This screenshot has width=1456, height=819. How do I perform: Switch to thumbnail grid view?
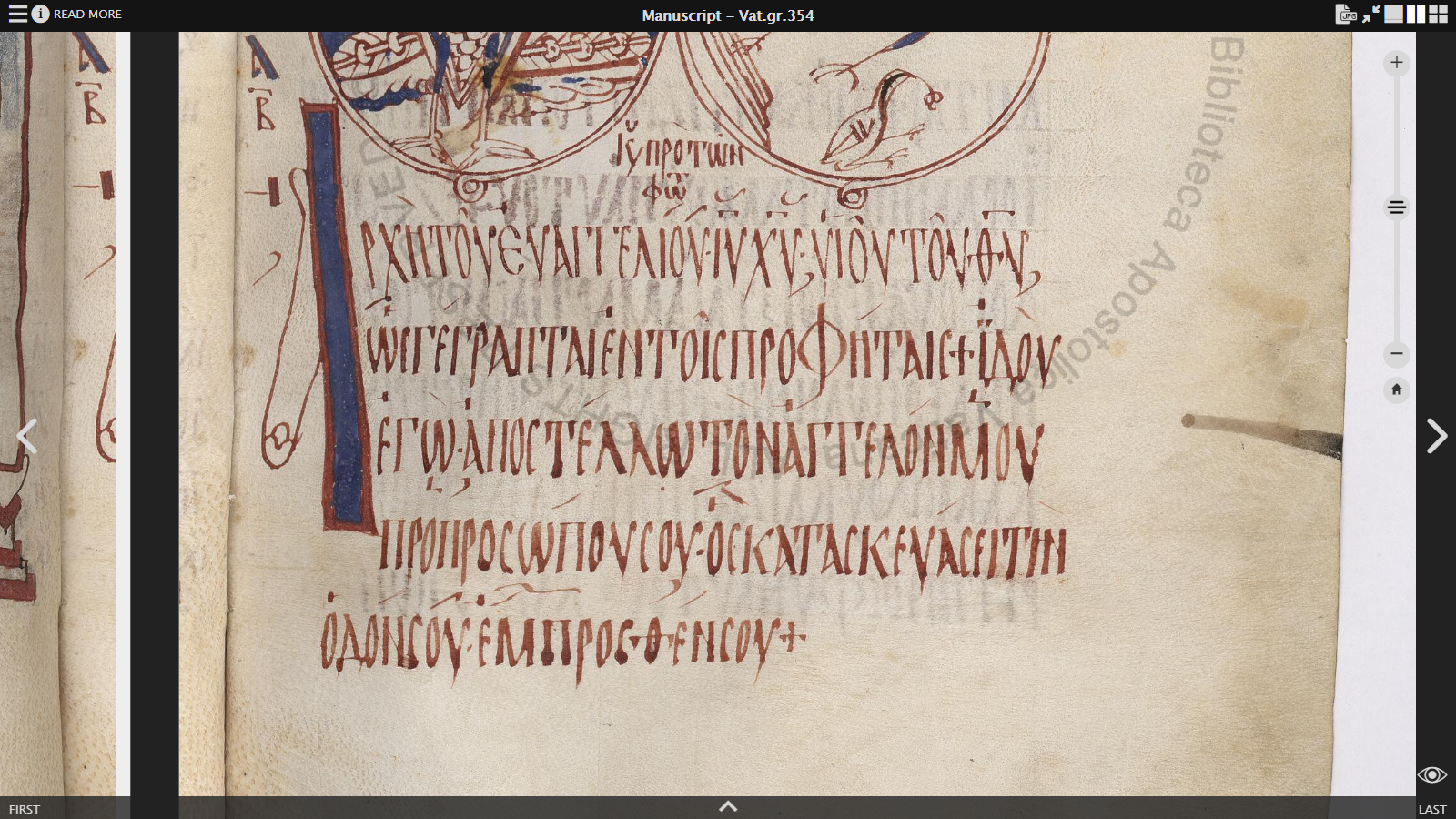(x=1438, y=14)
